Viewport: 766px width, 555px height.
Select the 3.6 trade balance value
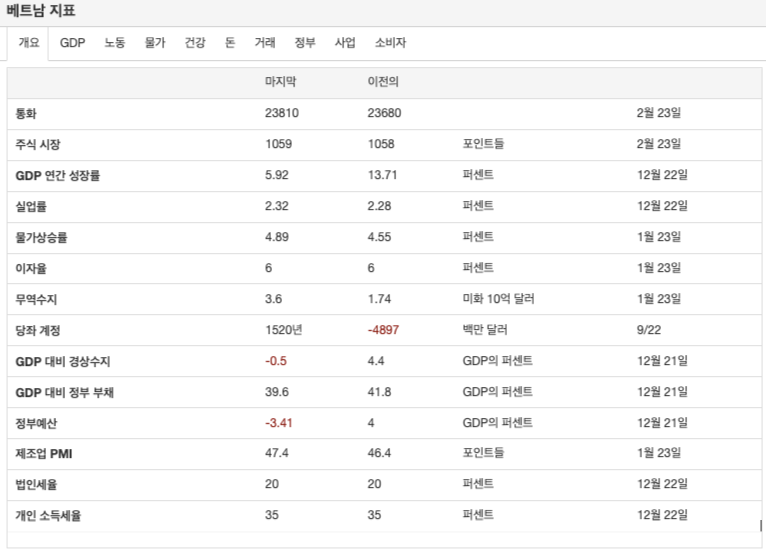274,299
